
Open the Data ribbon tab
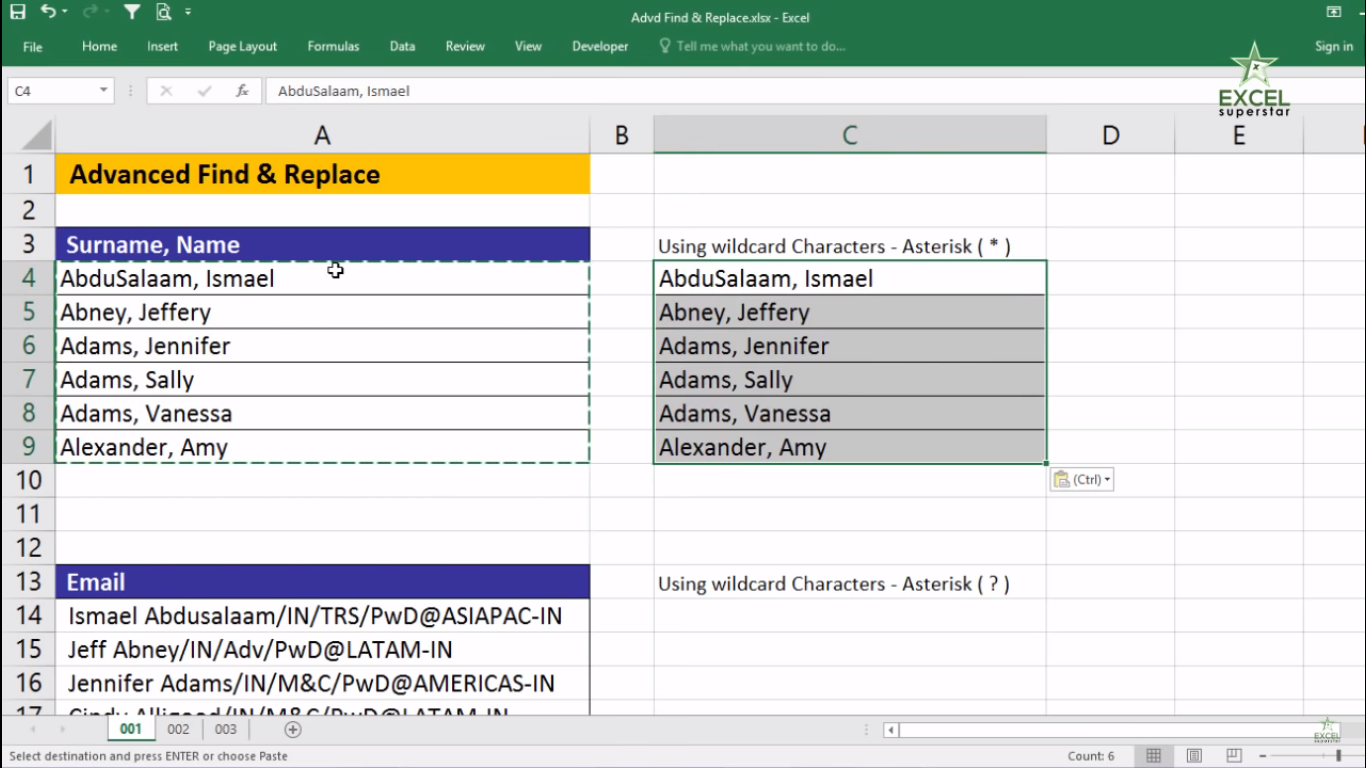pyautogui.click(x=402, y=46)
